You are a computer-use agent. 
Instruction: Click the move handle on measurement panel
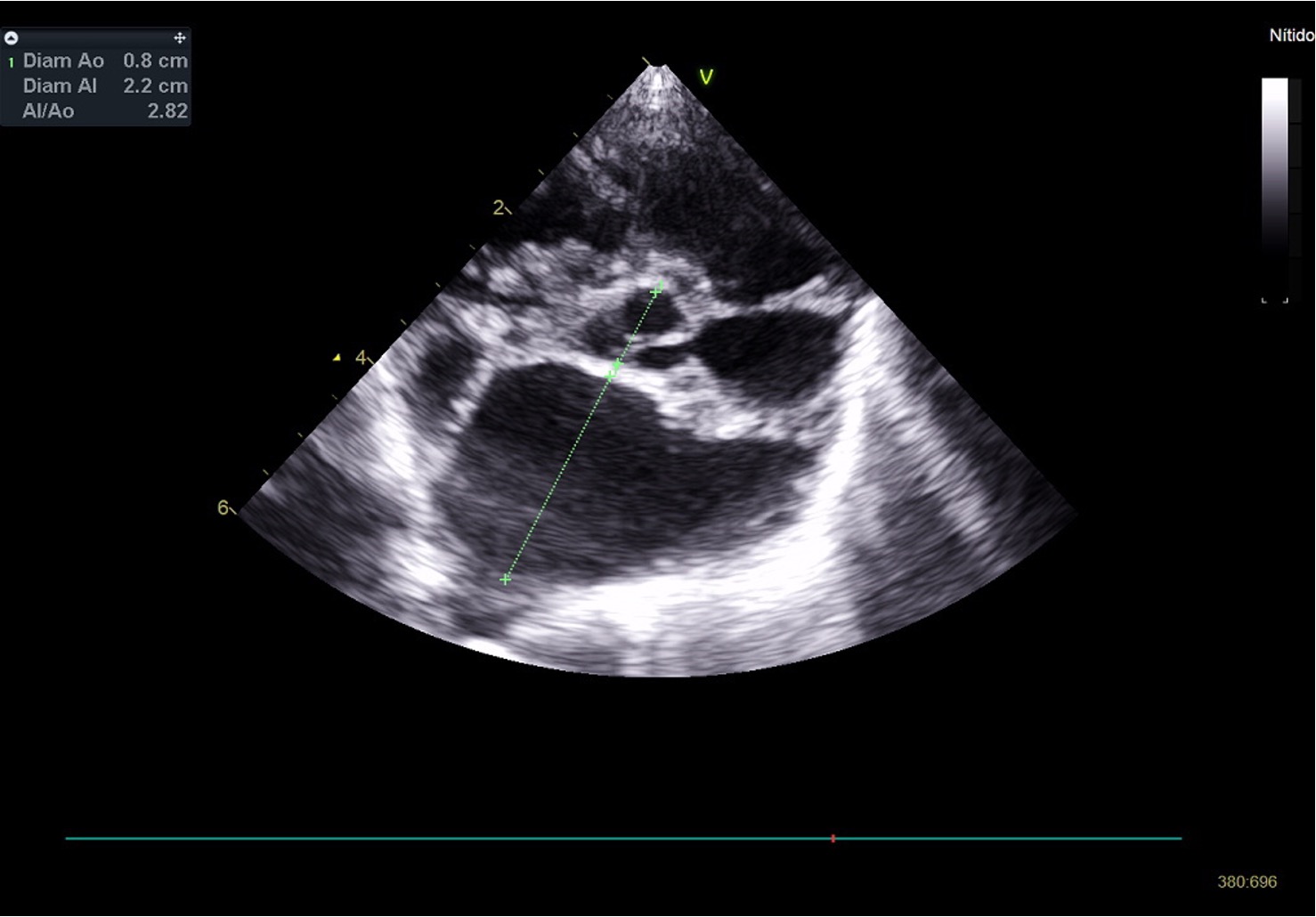(179, 38)
